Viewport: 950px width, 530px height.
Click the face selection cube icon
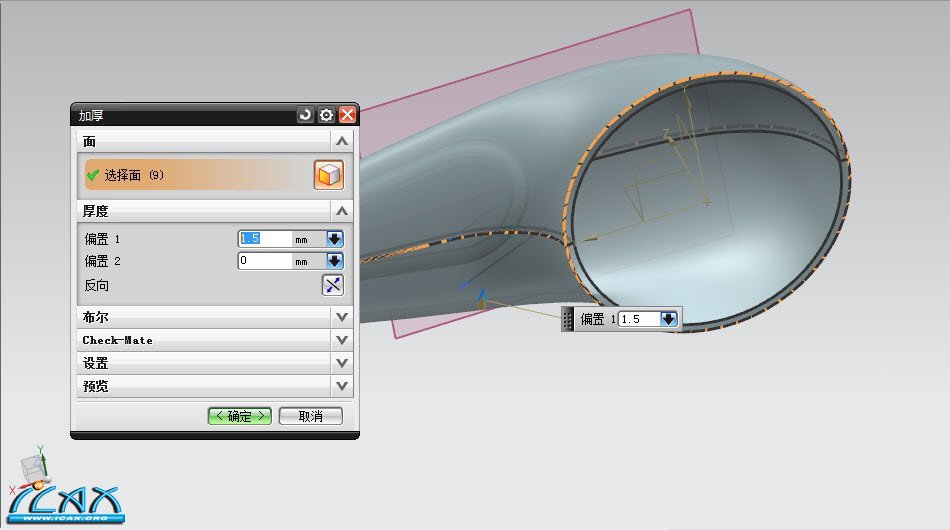329,175
